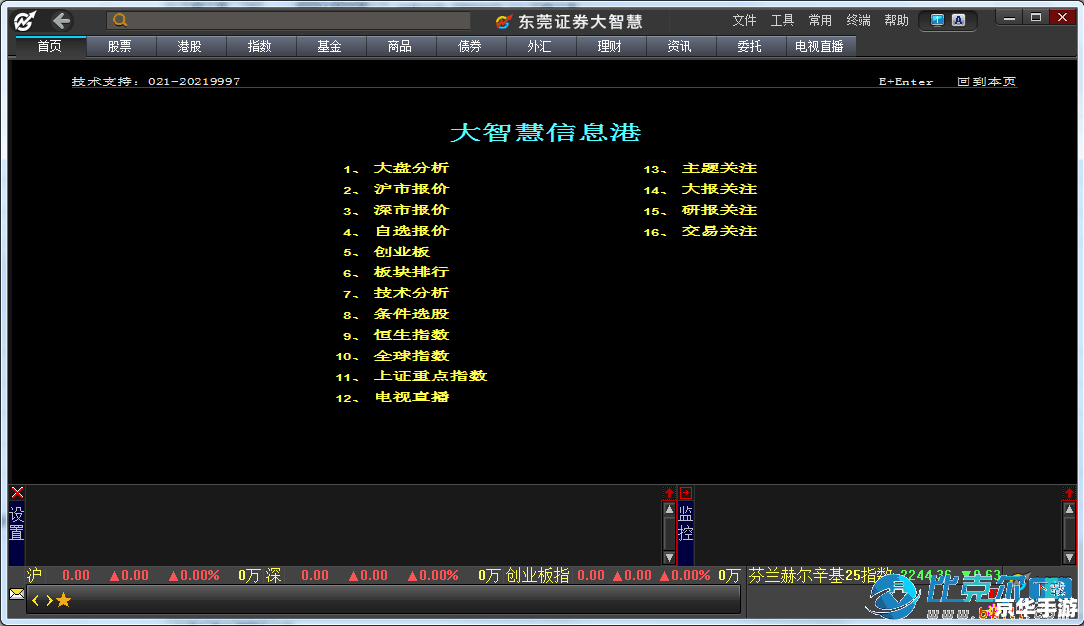
Task: Click the letter A font icon
Action: (958, 20)
